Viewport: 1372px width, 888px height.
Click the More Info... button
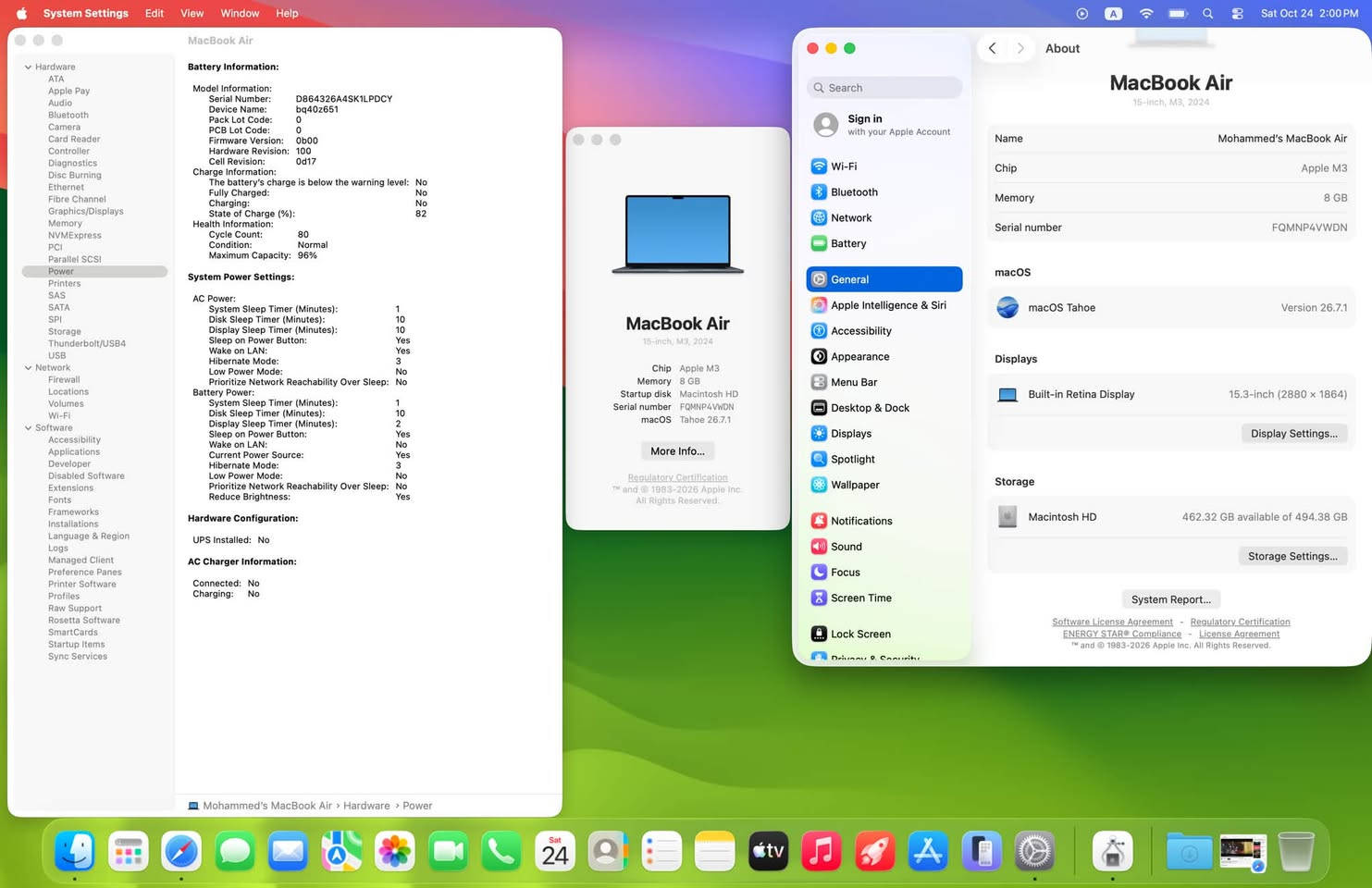(677, 451)
